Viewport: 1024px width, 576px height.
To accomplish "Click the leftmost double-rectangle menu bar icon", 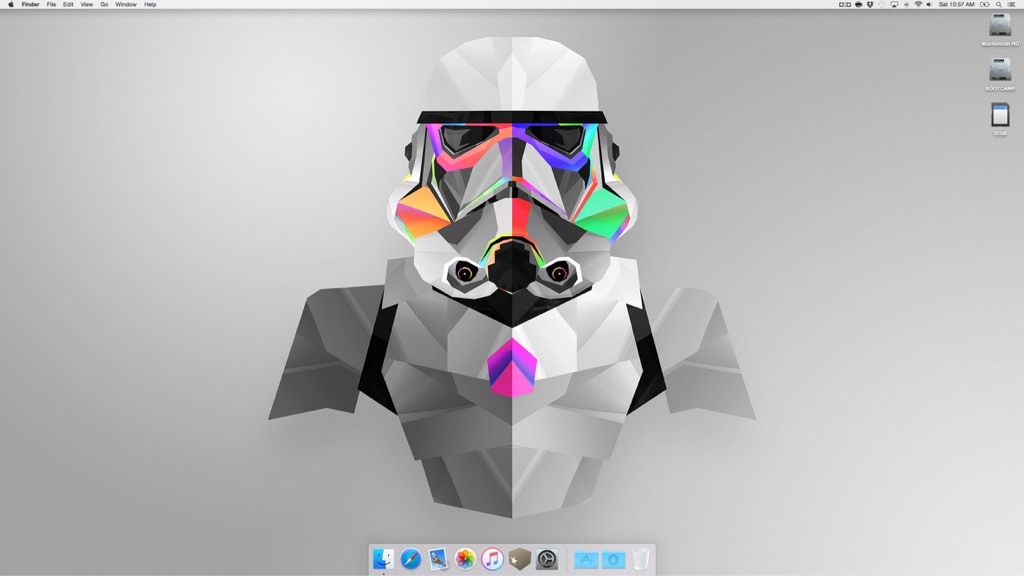I will click(844, 5).
